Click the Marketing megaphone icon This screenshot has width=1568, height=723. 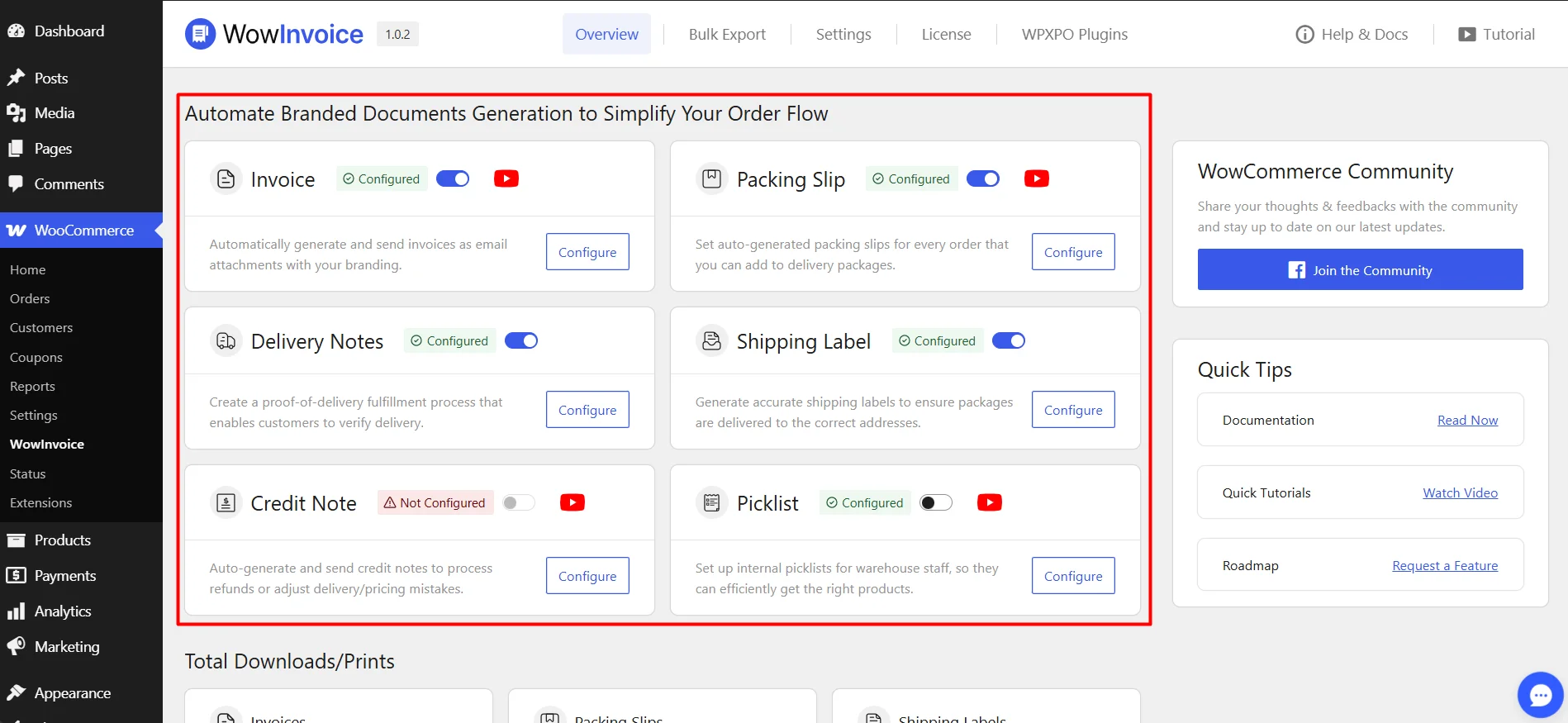(x=16, y=646)
